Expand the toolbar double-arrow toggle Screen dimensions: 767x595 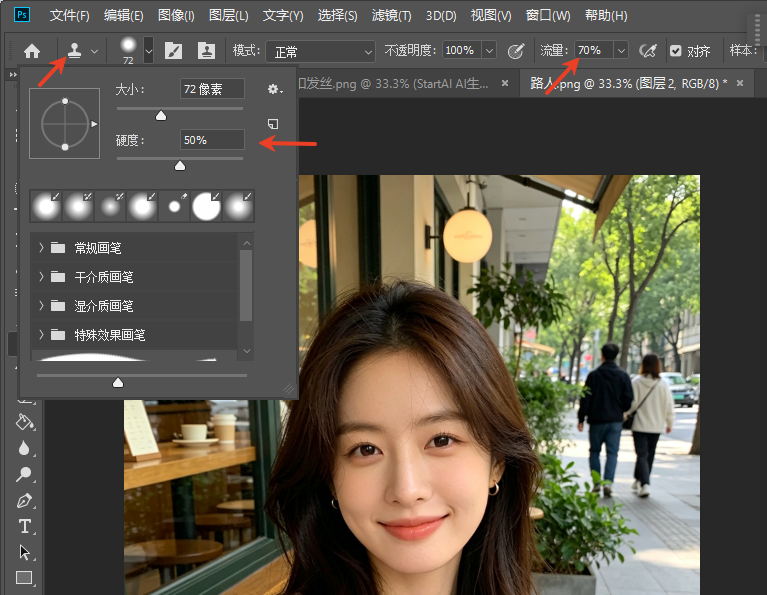coord(13,74)
